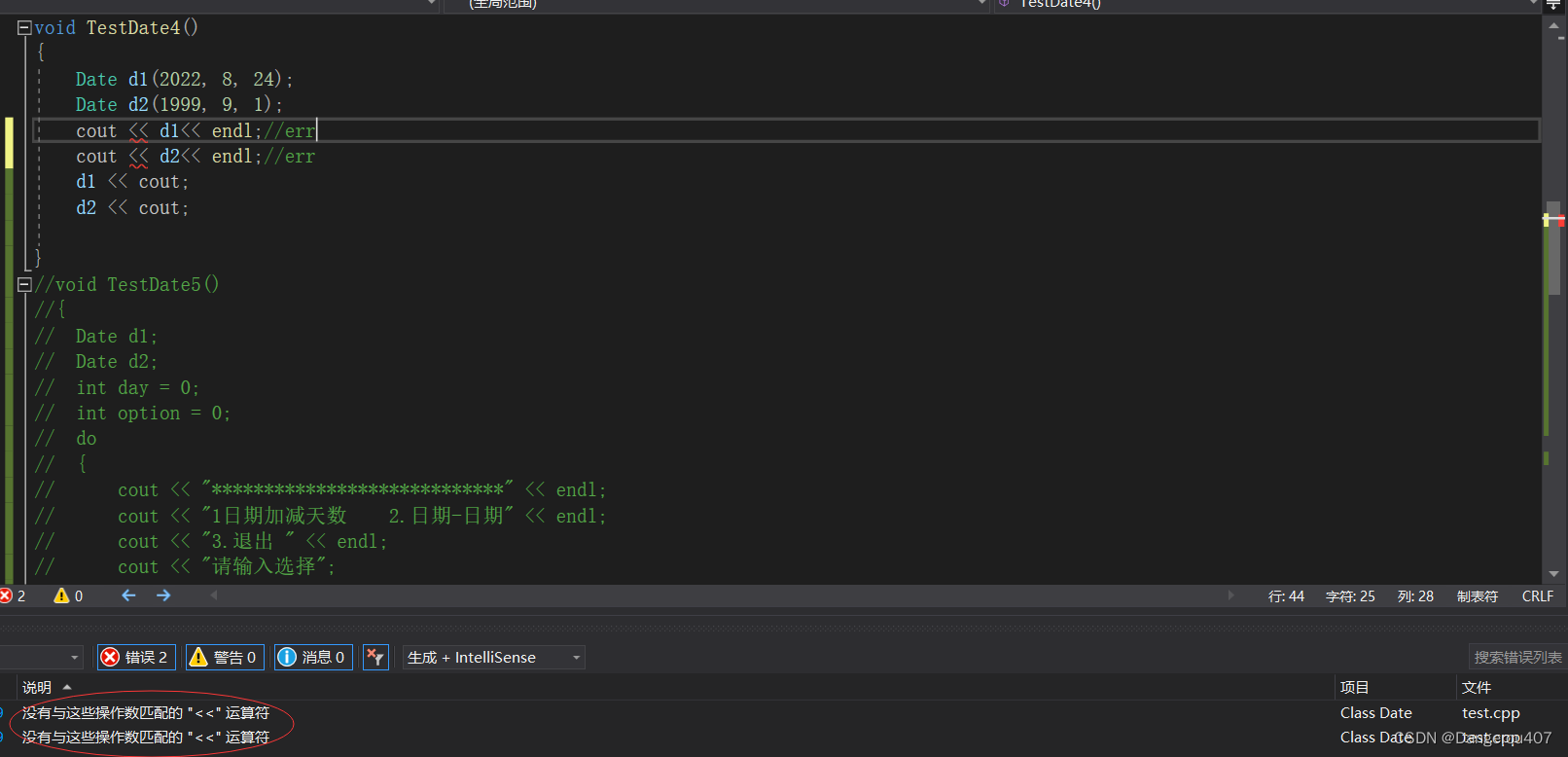Toggle the 错误 2 errors filter

pos(136,658)
